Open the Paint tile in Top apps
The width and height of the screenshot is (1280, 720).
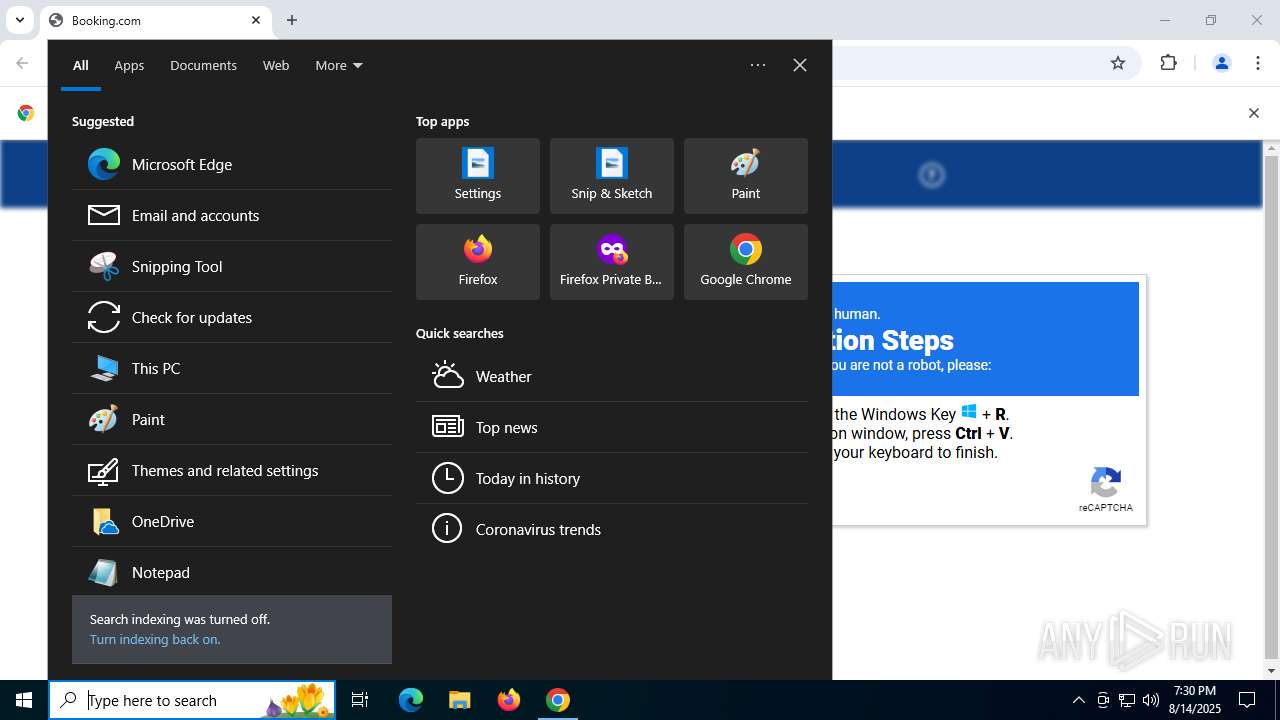[746, 176]
